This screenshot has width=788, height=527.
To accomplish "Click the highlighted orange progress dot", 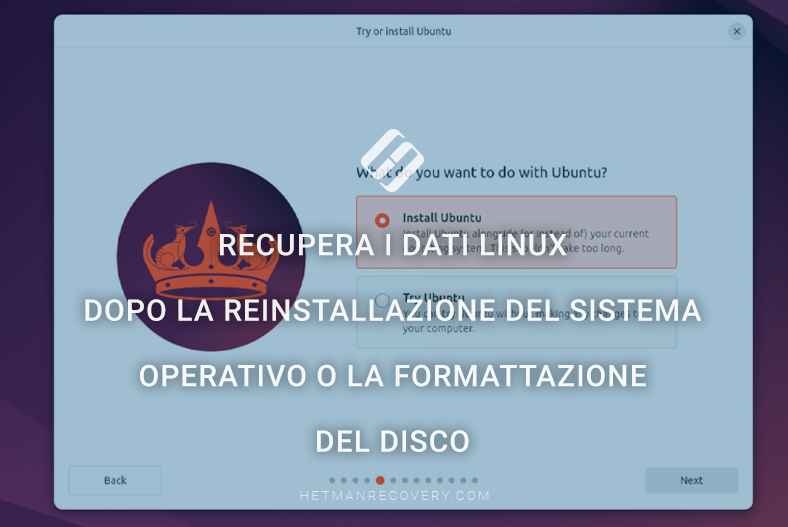I will 380,480.
